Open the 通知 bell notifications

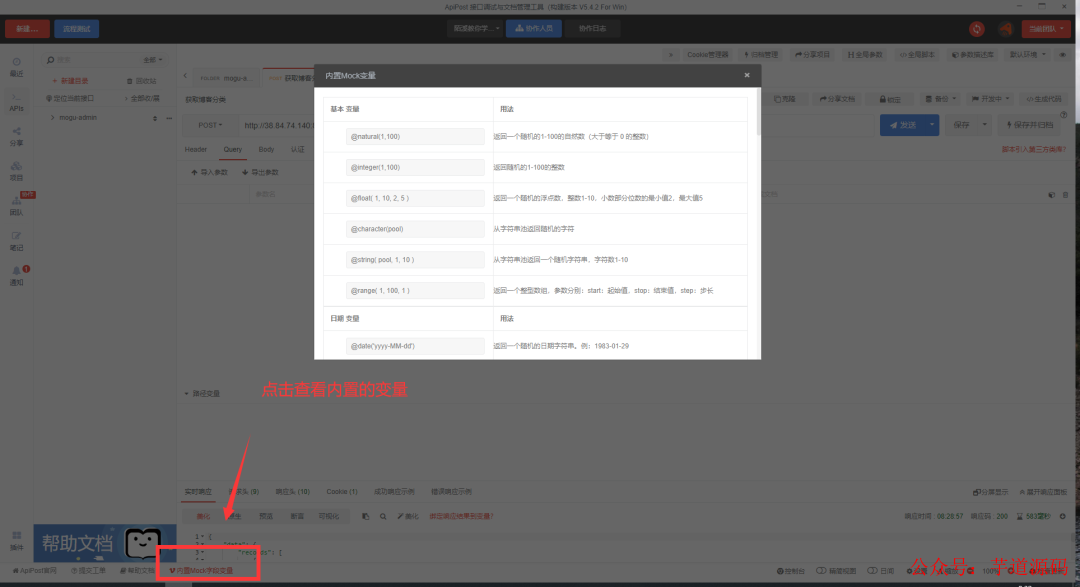[17, 276]
